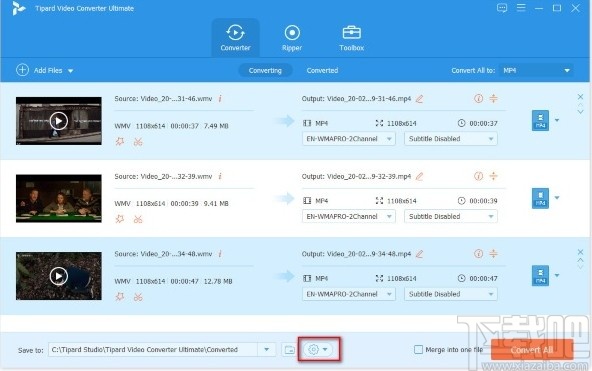Click MP4 format icon for 32-39 row
This screenshot has width=592, height=371.
[x=540, y=198]
